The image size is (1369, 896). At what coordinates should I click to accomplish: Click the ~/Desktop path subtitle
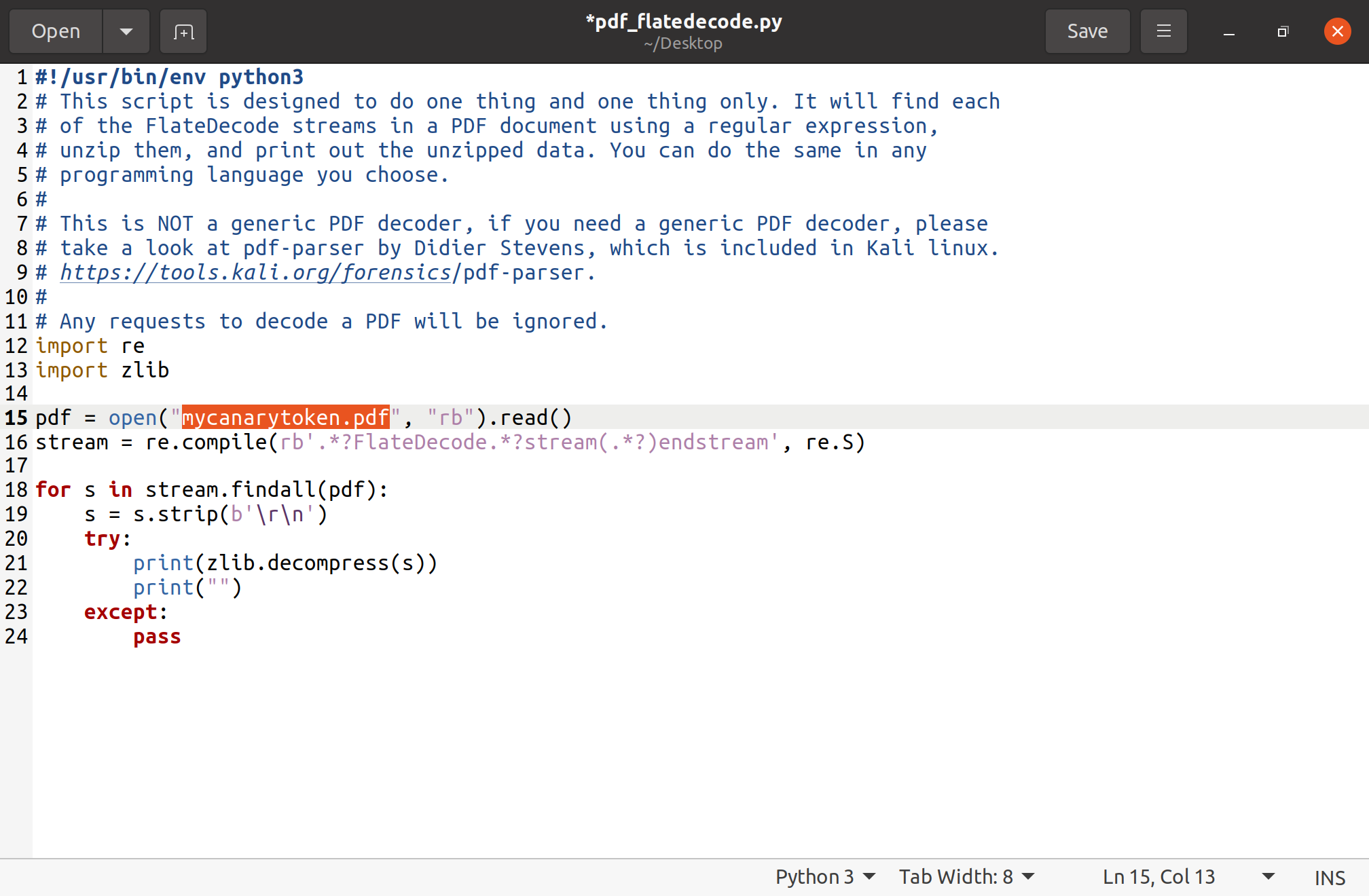click(x=683, y=43)
